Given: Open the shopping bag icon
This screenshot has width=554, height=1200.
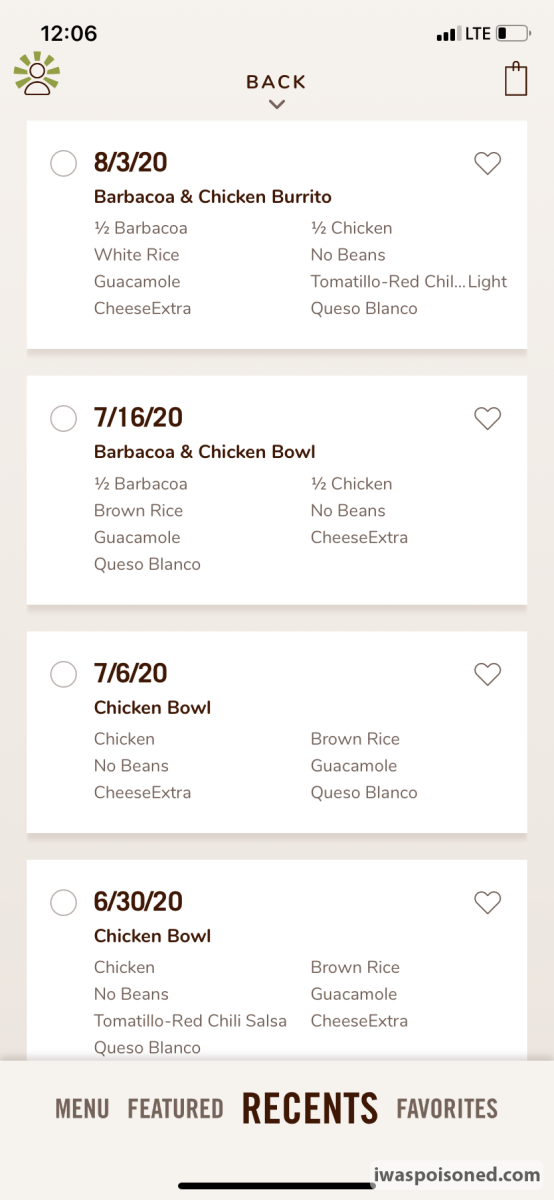Looking at the screenshot, I should pos(516,79).
